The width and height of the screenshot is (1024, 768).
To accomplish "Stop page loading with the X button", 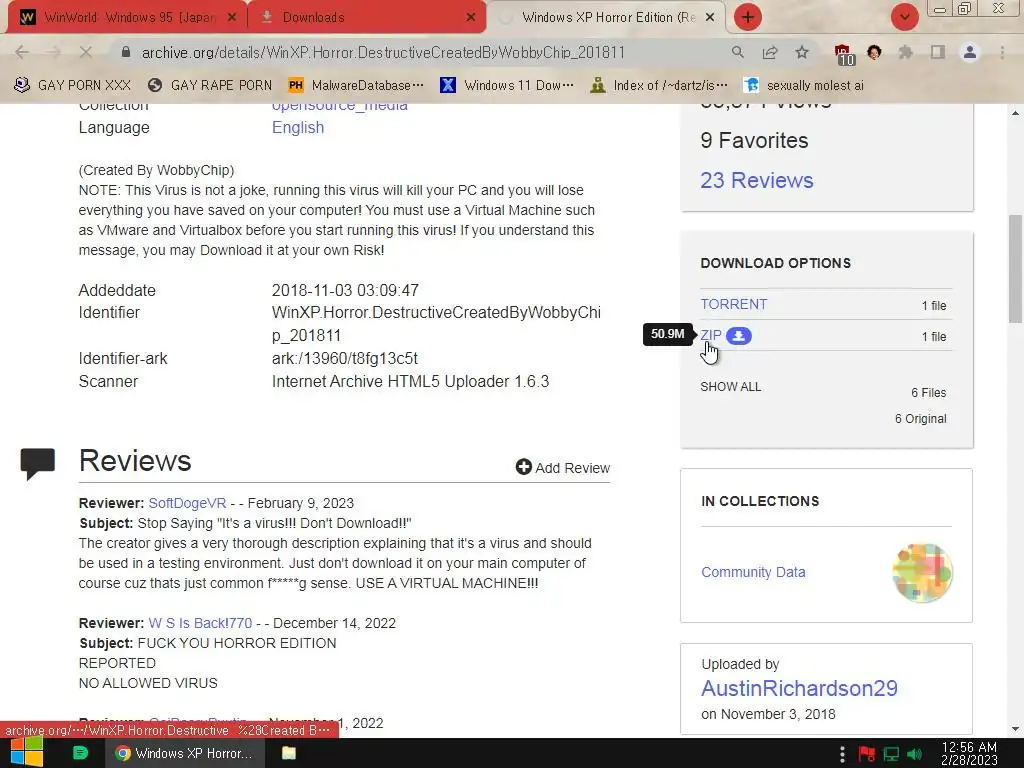I will pyautogui.click(x=86, y=52).
